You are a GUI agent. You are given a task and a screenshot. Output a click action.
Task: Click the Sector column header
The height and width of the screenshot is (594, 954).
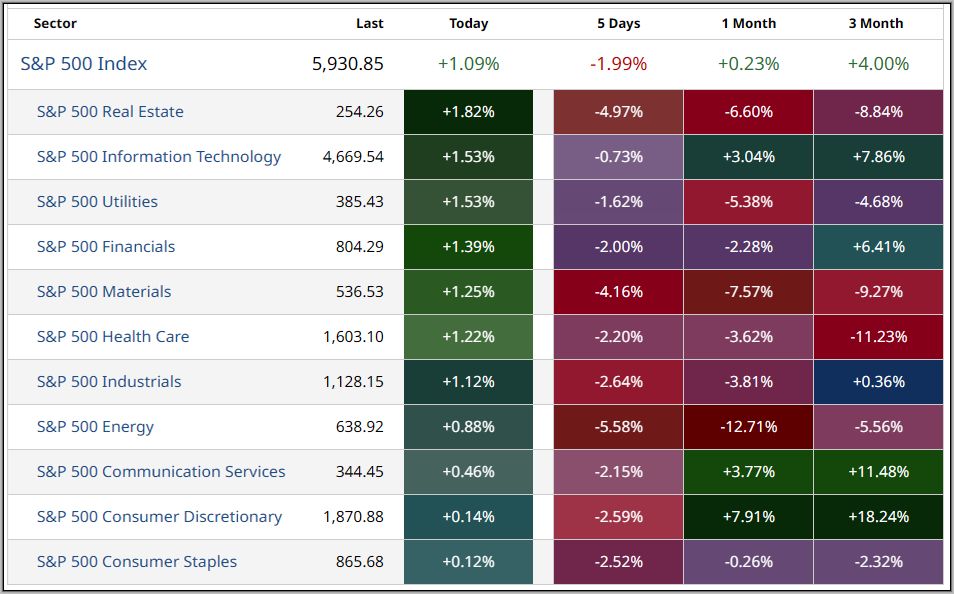55,23
